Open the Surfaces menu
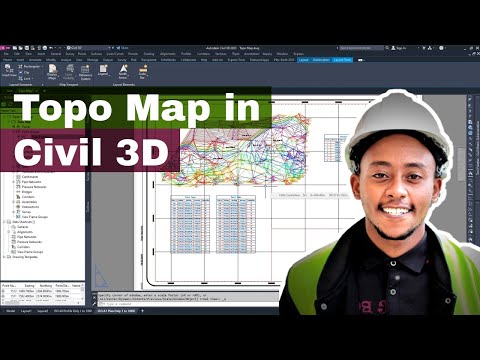The width and height of the screenshot is (480, 360). [96, 54]
